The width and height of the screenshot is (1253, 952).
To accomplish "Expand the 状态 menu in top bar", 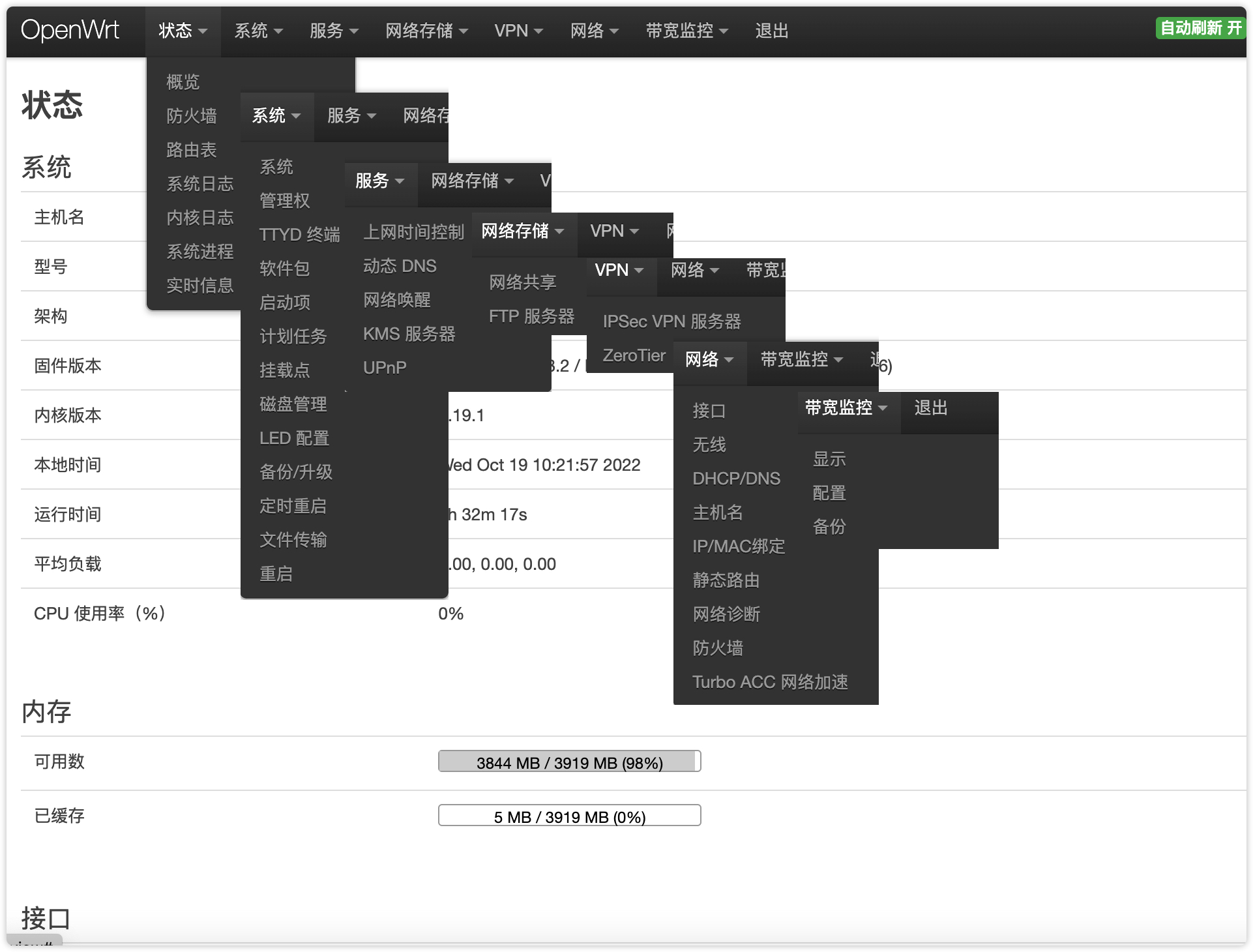I will (183, 31).
